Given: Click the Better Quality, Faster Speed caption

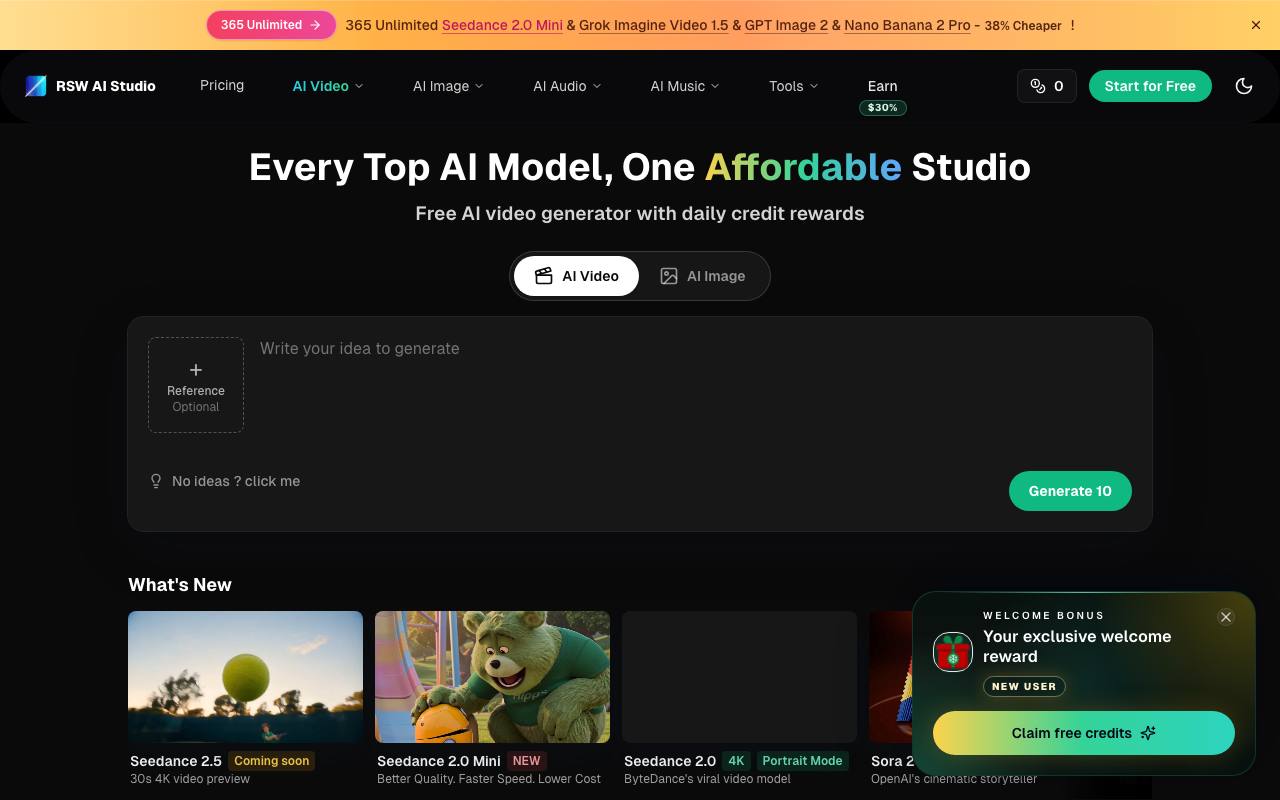Looking at the screenshot, I should [x=489, y=779].
